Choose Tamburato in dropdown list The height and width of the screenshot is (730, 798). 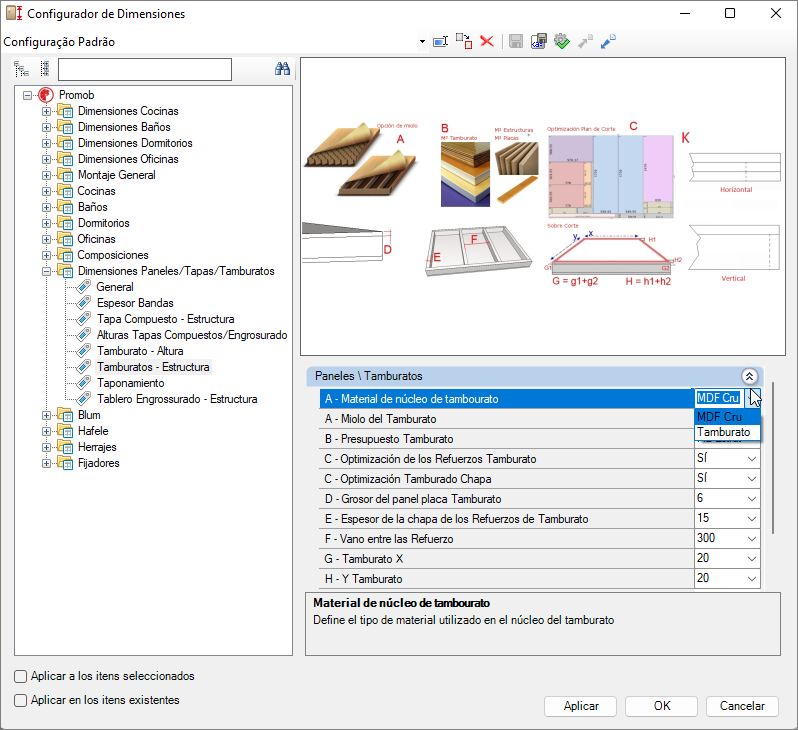[x=727, y=432]
